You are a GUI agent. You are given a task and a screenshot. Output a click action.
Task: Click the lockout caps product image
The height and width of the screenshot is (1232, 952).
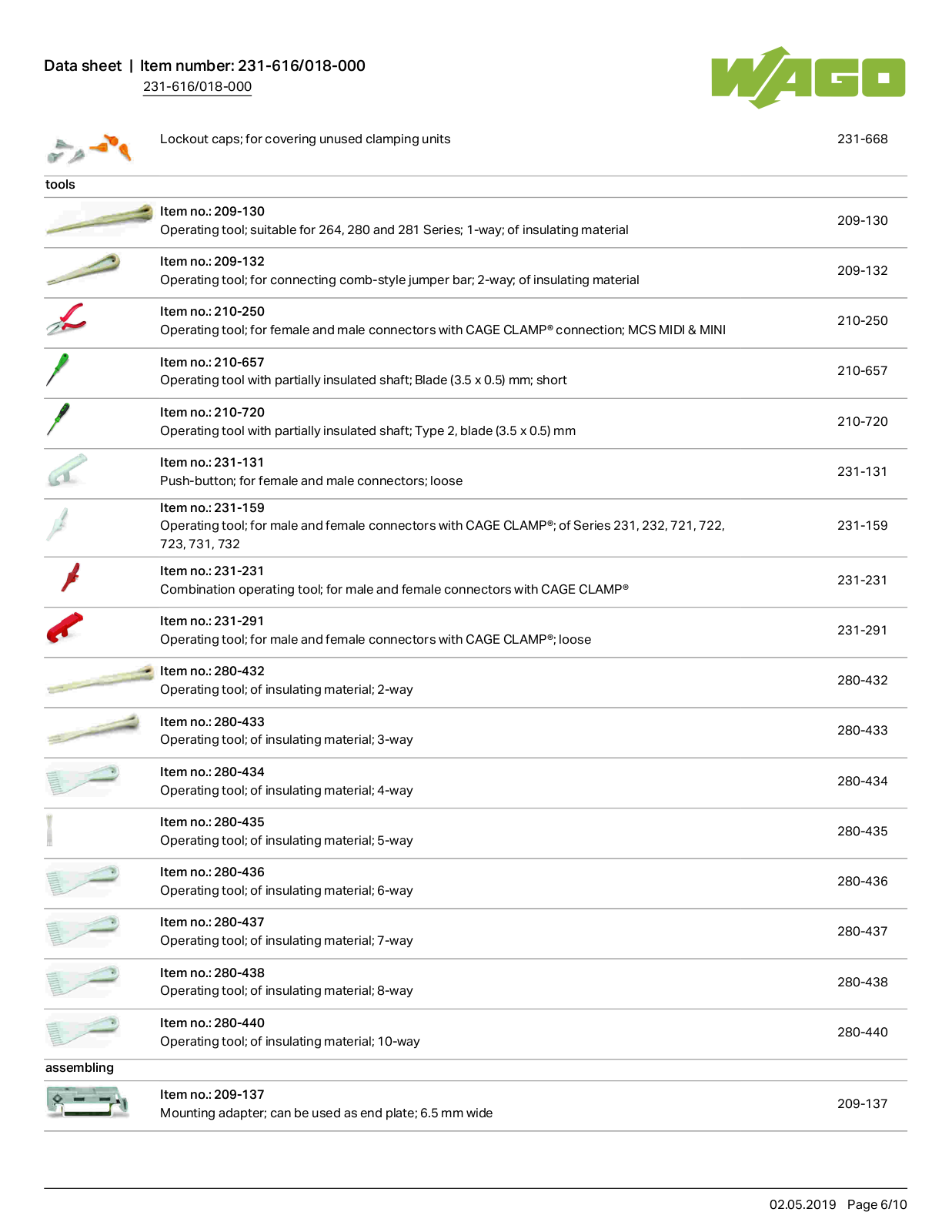click(89, 148)
